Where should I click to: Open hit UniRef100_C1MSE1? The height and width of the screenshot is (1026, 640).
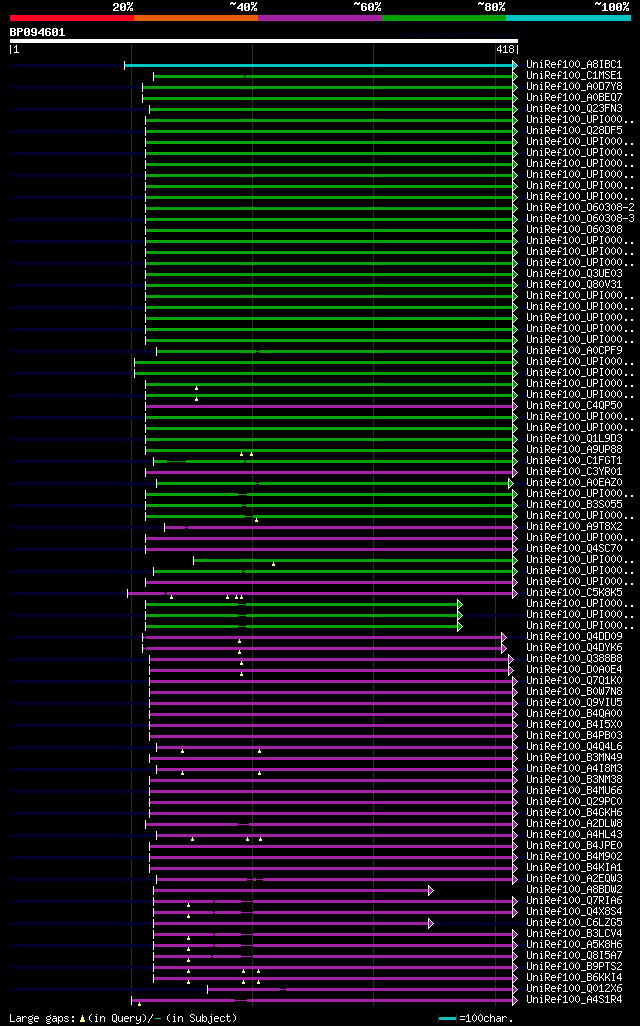(574, 76)
